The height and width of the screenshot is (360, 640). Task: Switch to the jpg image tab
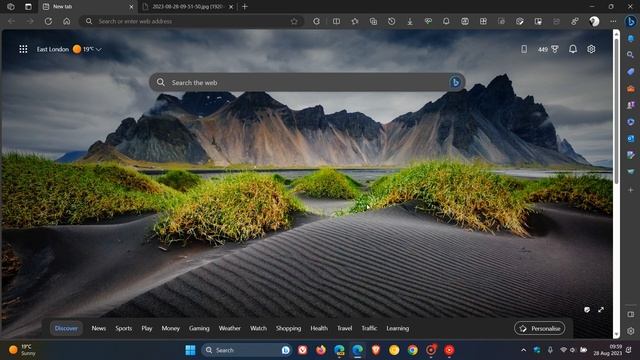pos(188,7)
